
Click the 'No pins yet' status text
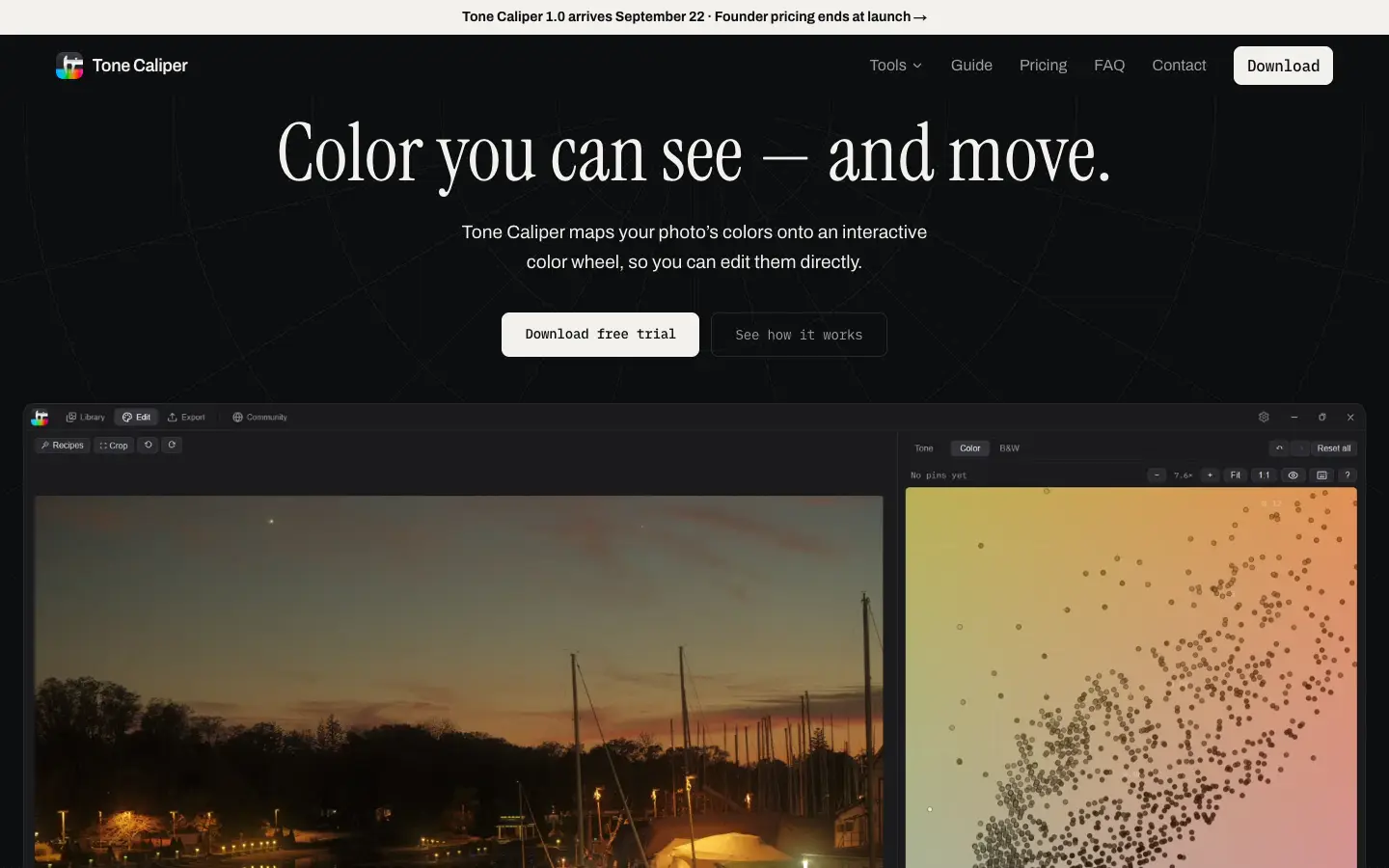tap(939, 475)
